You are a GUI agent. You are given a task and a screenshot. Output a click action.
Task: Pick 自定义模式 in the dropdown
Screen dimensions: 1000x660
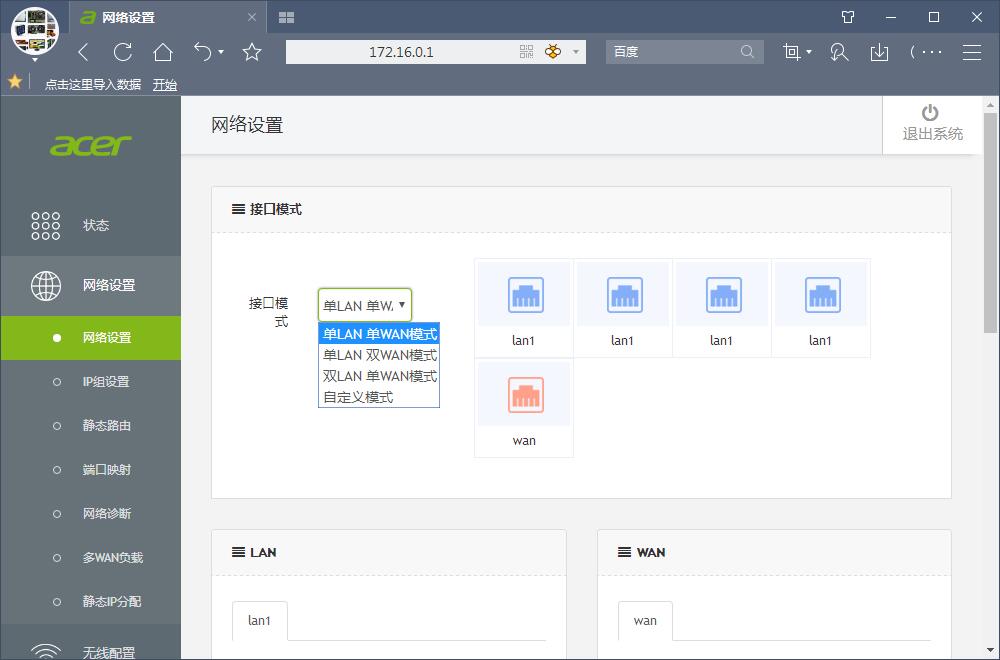click(358, 397)
